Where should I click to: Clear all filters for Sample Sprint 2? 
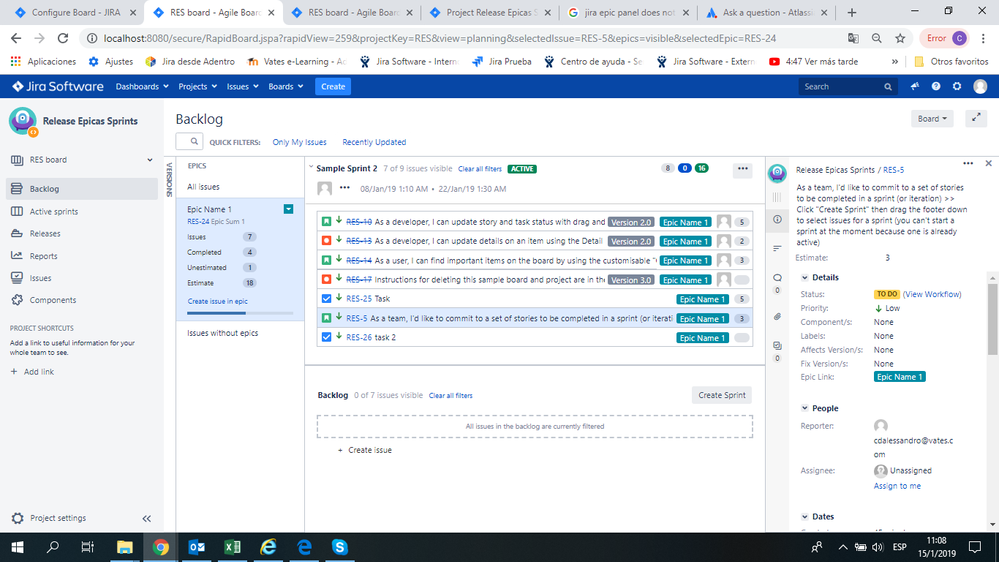[480, 169]
